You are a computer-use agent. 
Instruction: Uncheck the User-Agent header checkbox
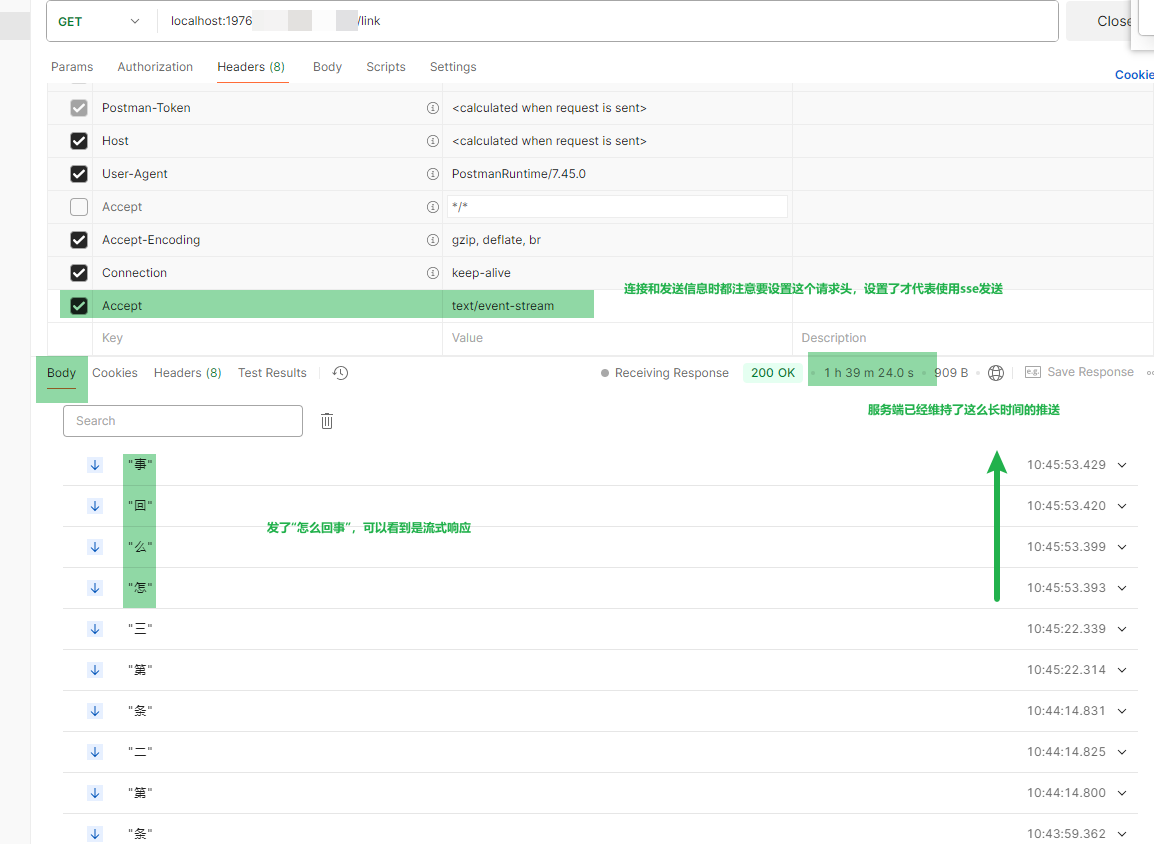click(x=79, y=174)
